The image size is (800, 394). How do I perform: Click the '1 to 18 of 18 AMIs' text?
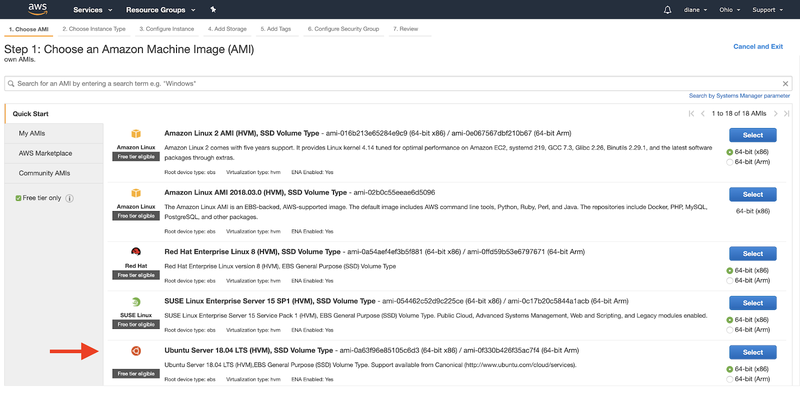point(739,114)
